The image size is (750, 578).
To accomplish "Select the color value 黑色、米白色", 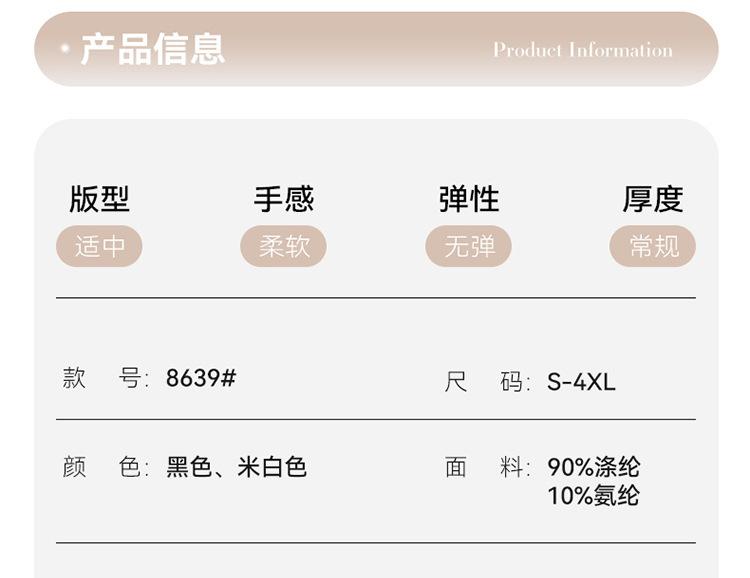I will tap(236, 467).
